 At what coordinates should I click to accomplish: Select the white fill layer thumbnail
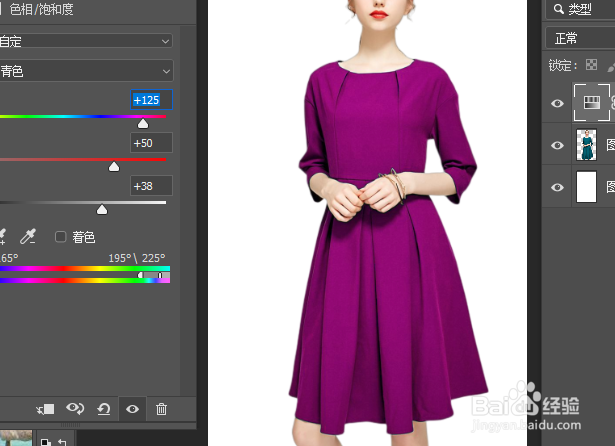click(x=586, y=187)
